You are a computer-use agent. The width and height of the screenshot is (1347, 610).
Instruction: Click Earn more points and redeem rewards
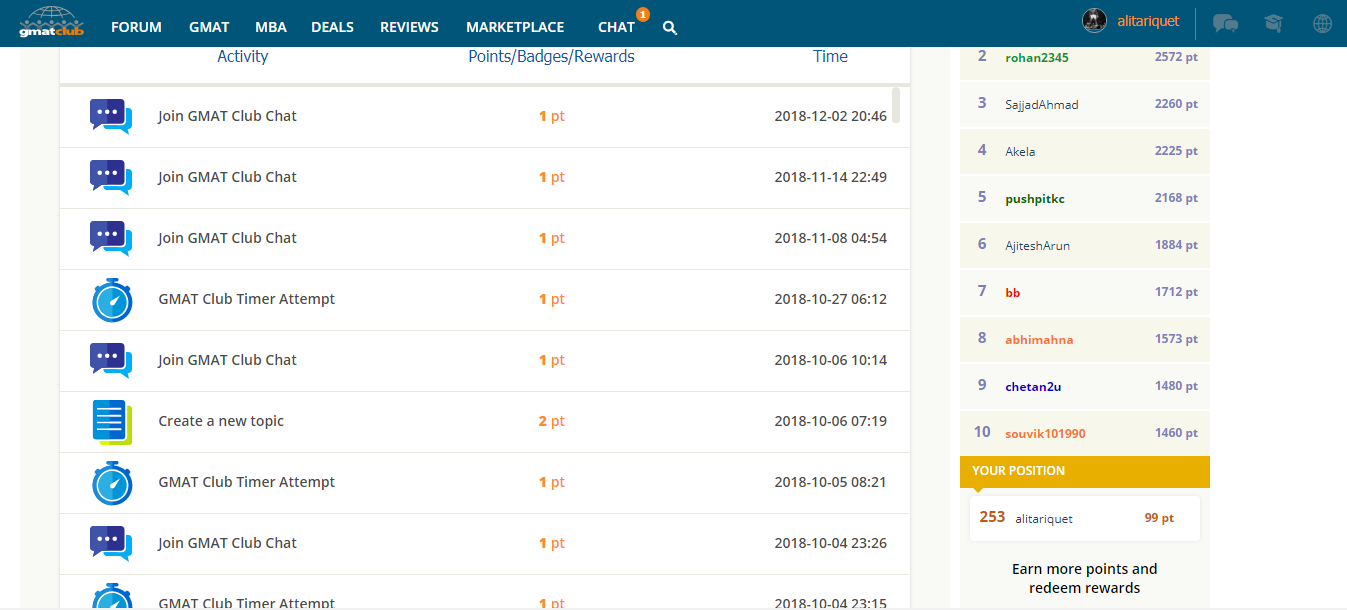coord(1085,578)
